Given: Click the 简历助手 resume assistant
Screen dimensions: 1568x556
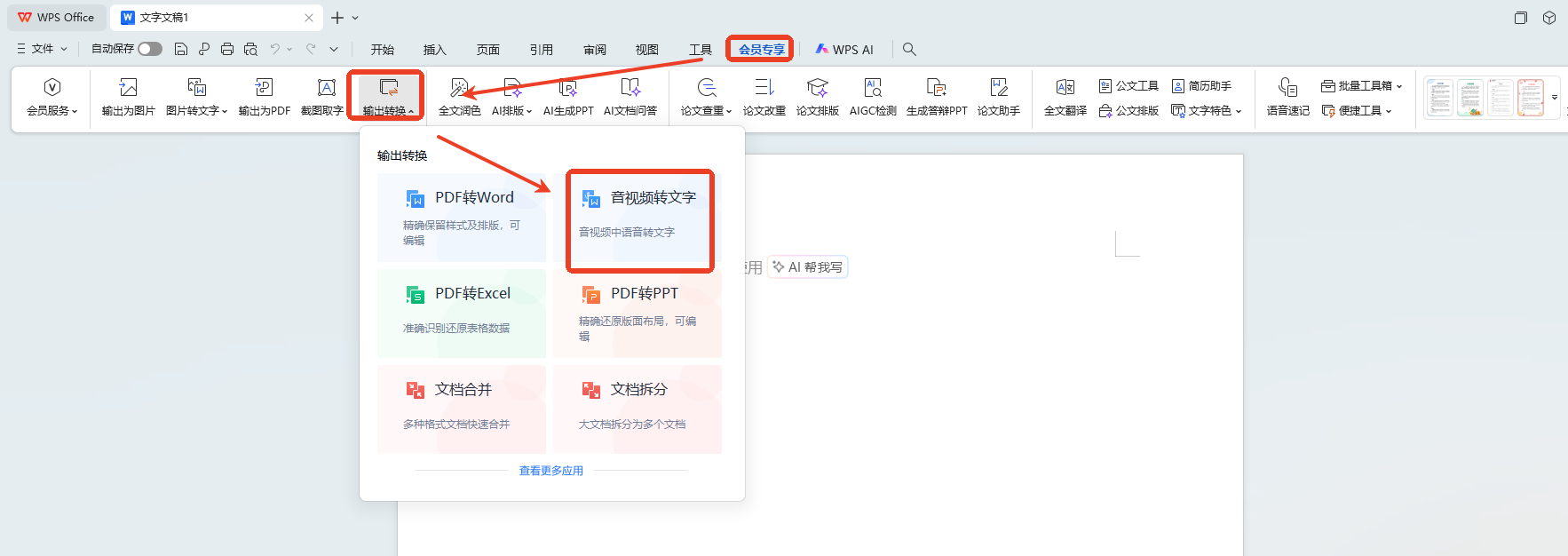Looking at the screenshot, I should click(1201, 86).
